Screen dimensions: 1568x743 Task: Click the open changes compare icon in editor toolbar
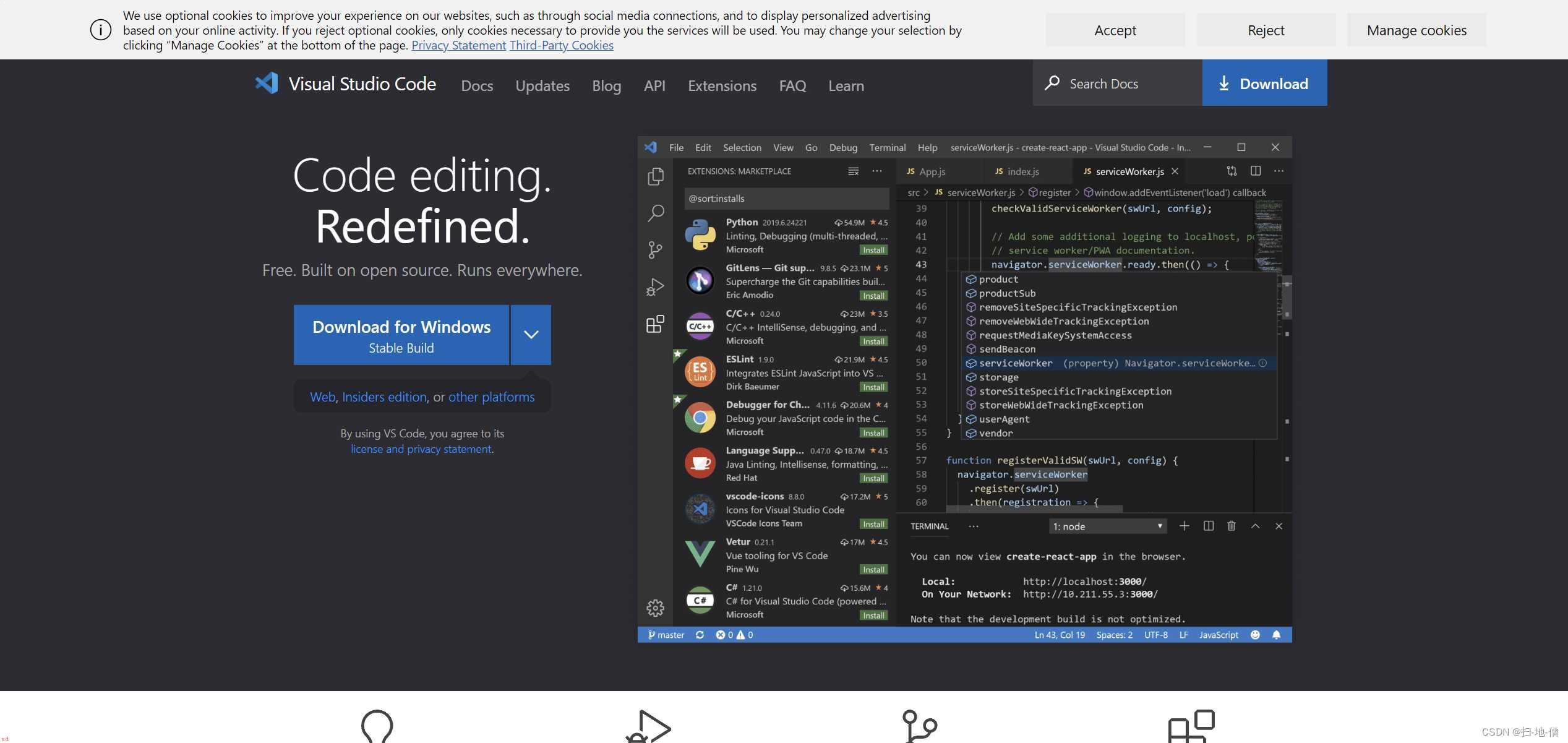[1232, 171]
